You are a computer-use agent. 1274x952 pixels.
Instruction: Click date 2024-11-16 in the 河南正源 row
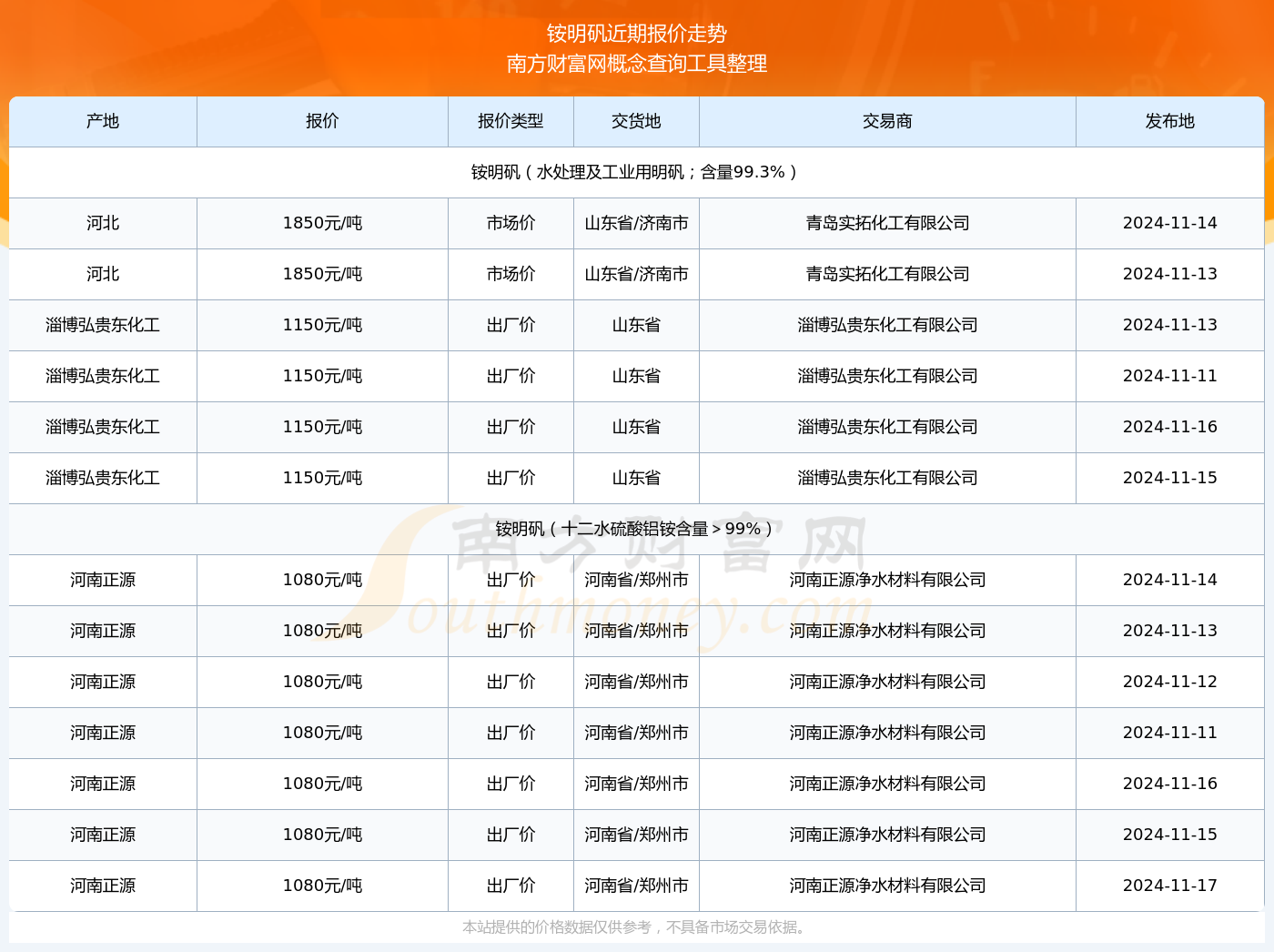[1170, 784]
